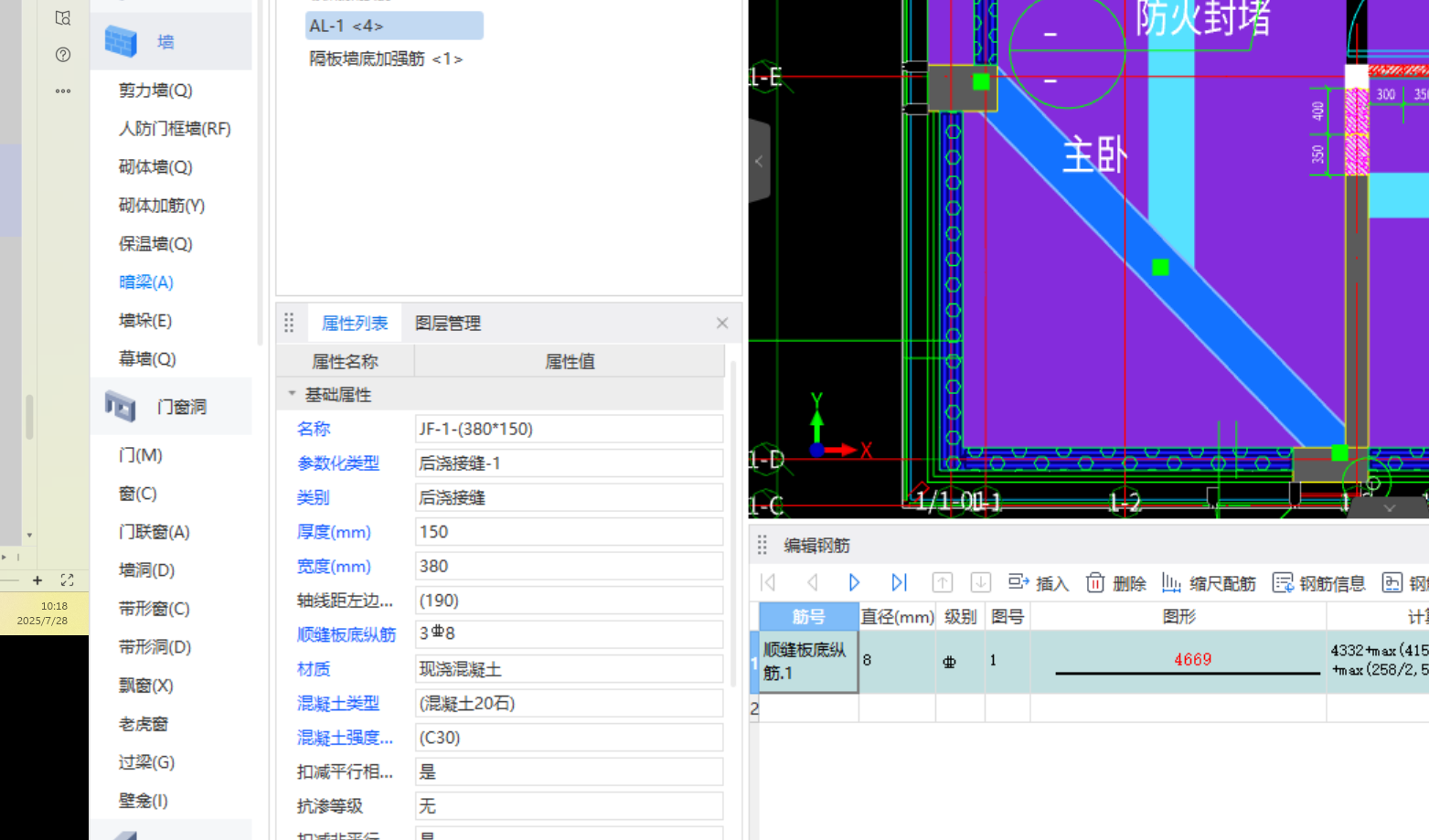1429x840 pixels.
Task: Edit the 宽度(mm) value 380
Action: pyautogui.click(x=569, y=566)
